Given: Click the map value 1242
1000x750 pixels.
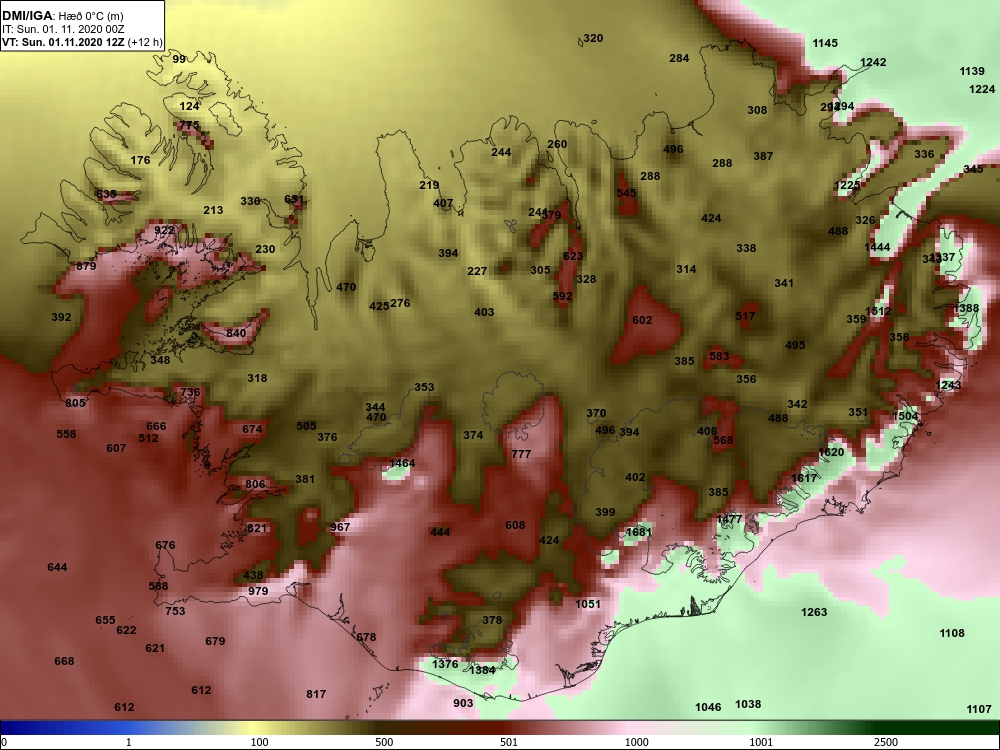Looking at the screenshot, I should 873,62.
